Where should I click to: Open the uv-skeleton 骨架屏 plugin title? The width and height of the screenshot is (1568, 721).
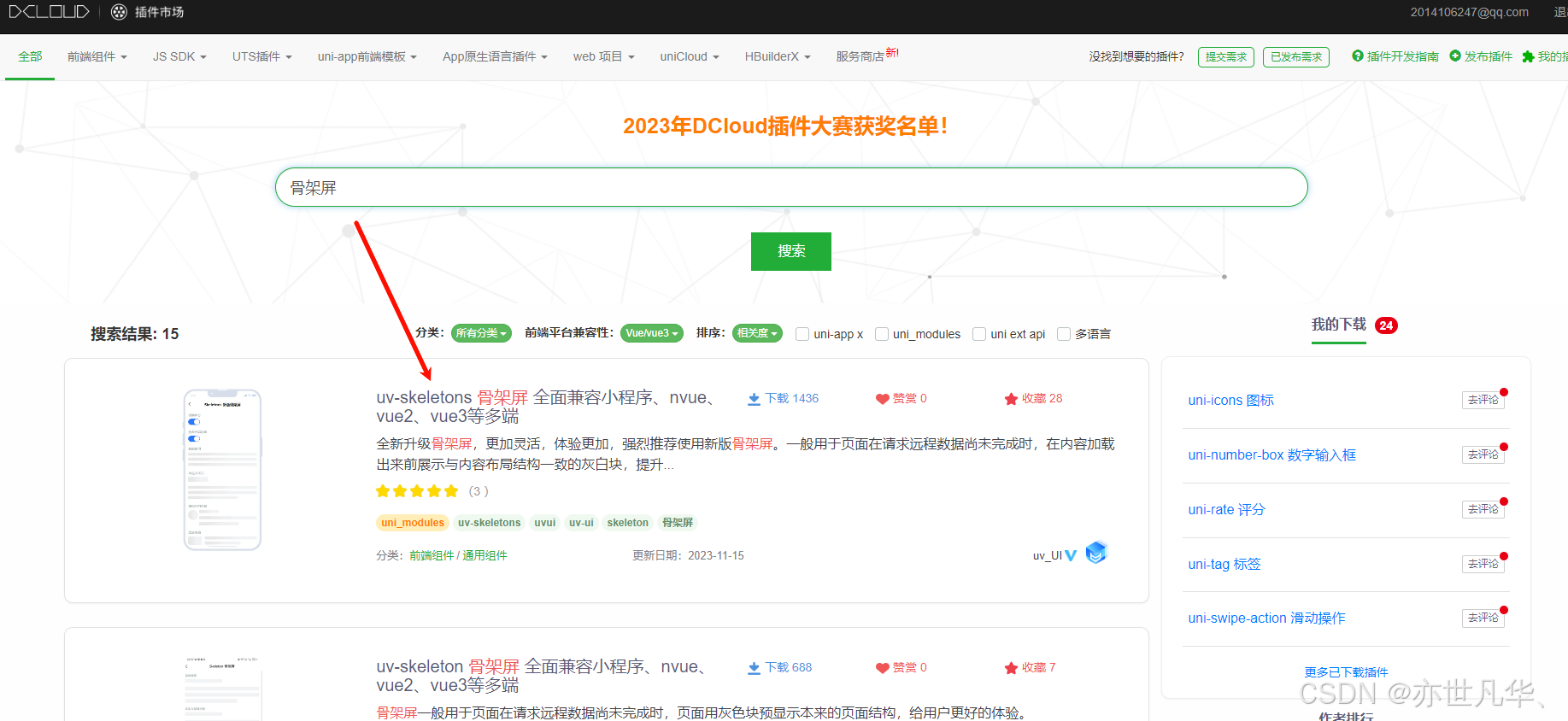point(542,676)
